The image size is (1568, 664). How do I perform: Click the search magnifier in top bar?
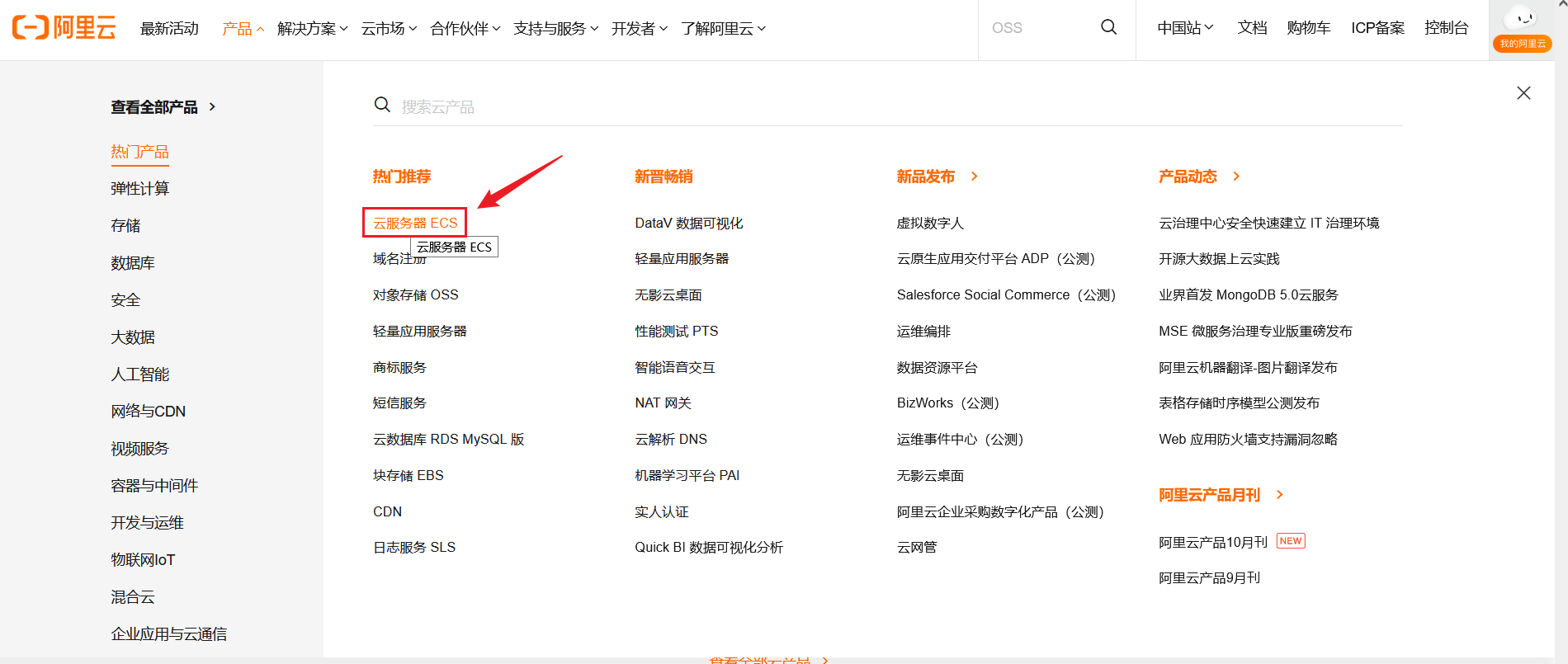point(1108,27)
